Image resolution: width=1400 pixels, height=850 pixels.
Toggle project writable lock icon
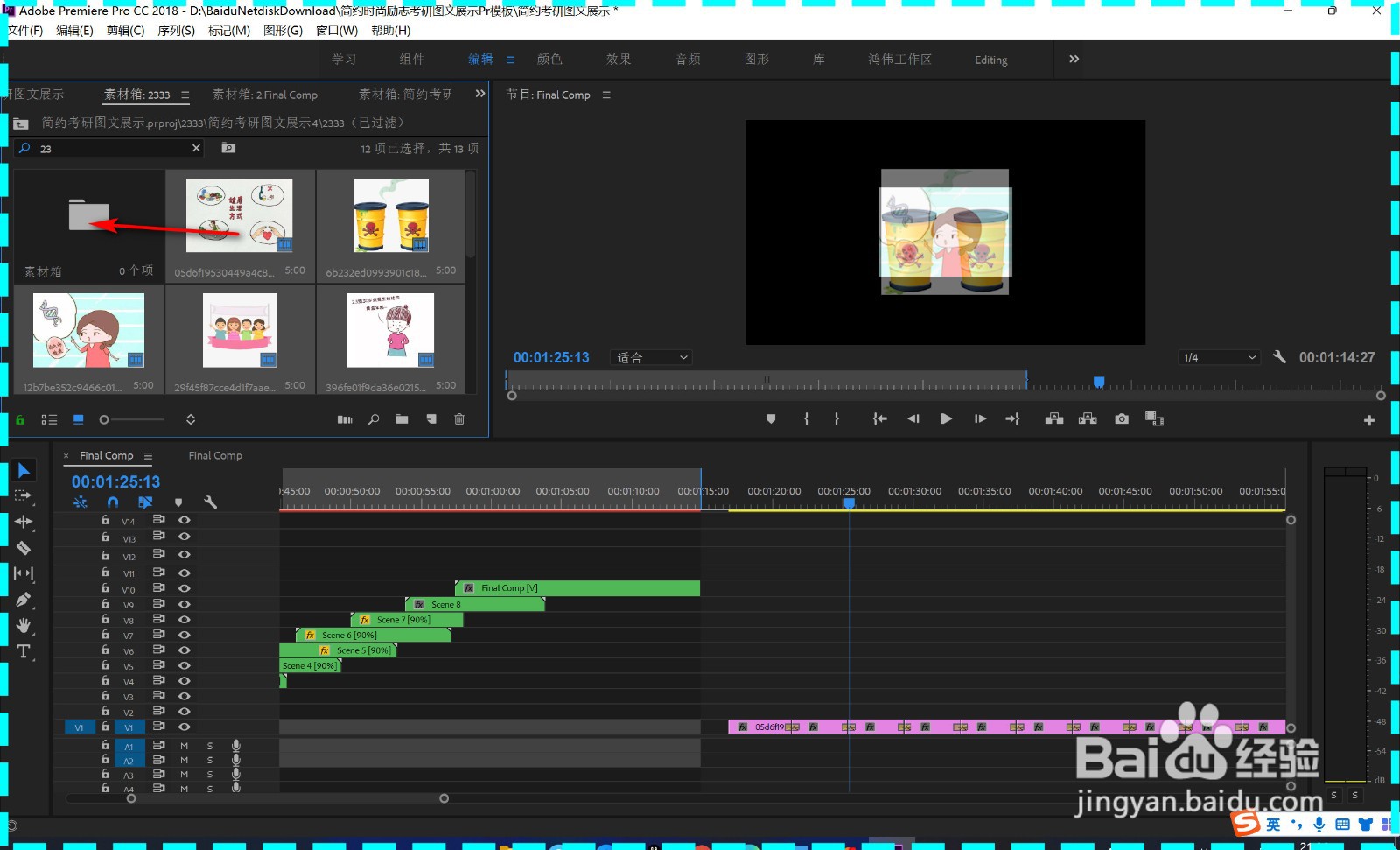pos(20,420)
